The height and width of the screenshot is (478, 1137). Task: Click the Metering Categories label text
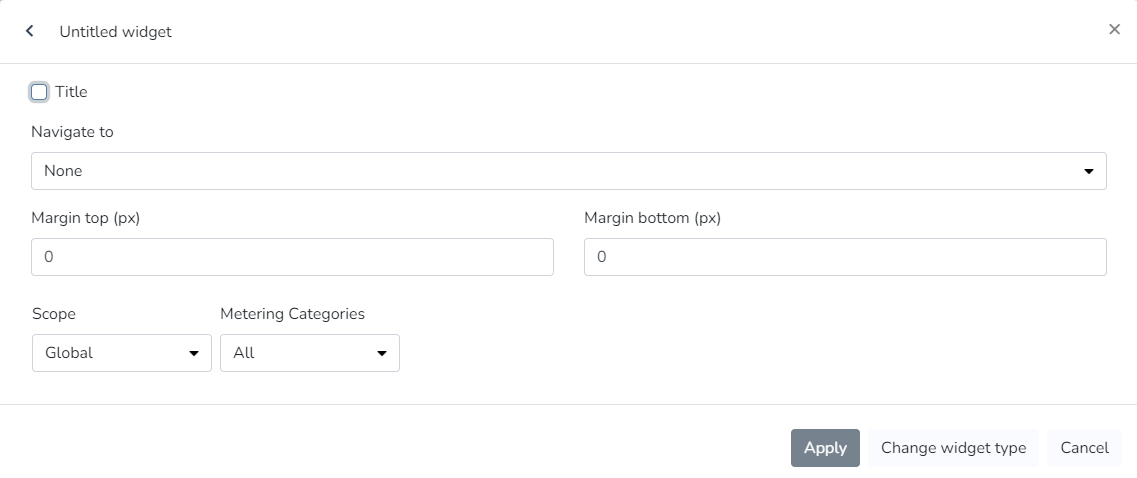click(292, 314)
